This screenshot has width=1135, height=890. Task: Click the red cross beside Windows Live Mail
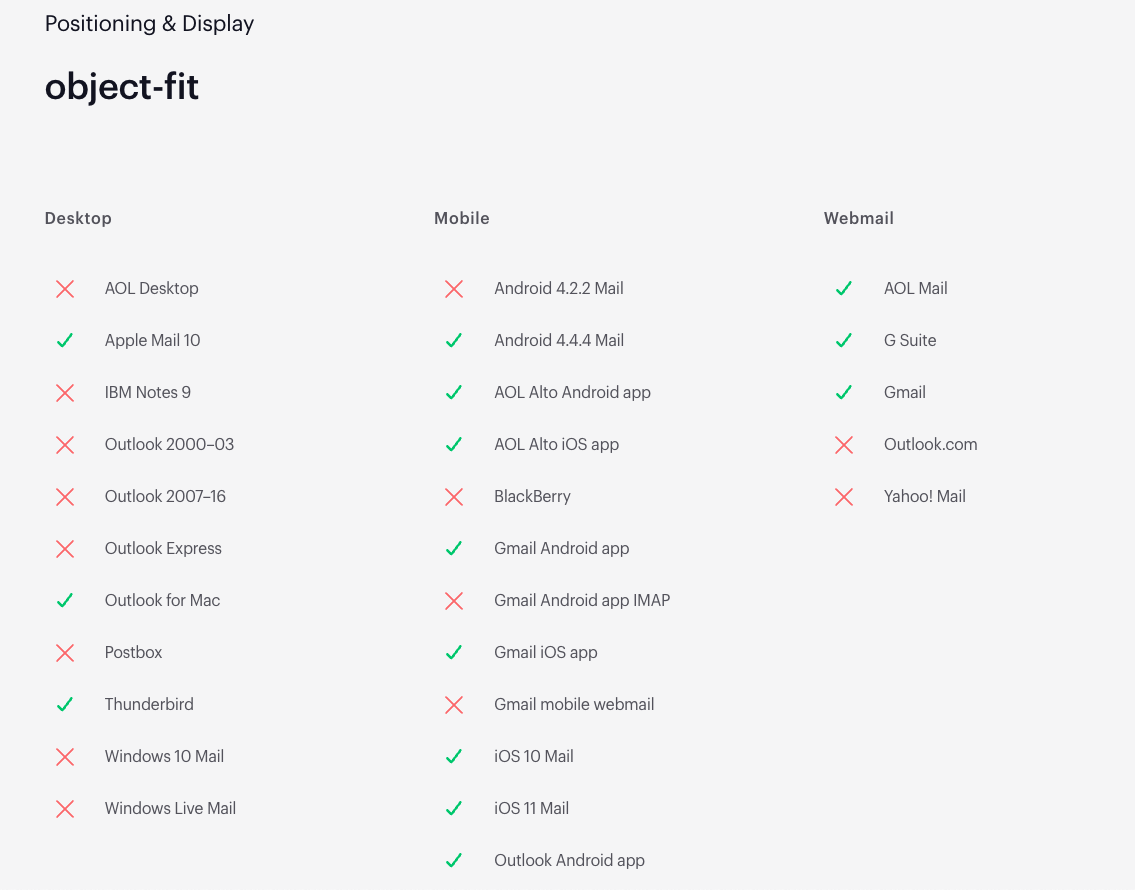(x=65, y=809)
